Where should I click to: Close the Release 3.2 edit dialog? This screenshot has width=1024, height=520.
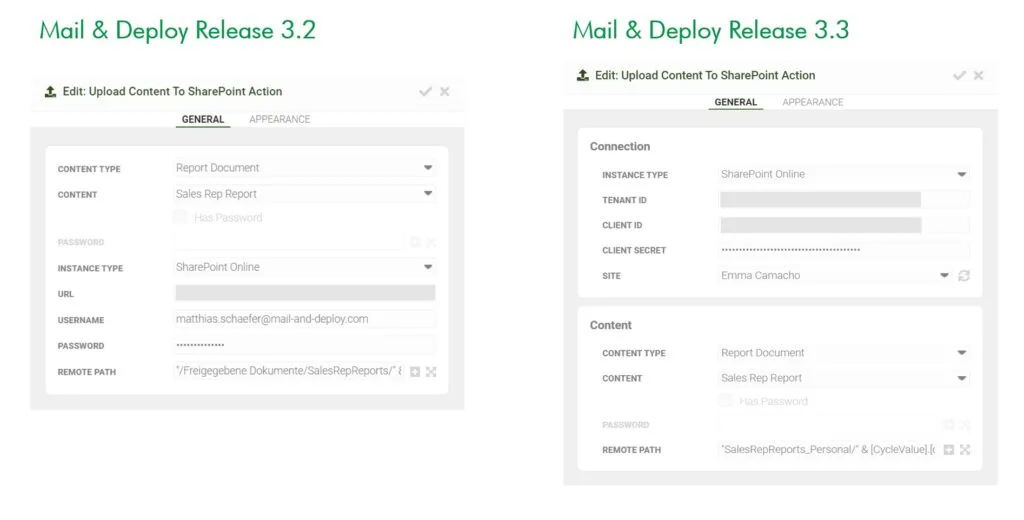[x=445, y=91]
